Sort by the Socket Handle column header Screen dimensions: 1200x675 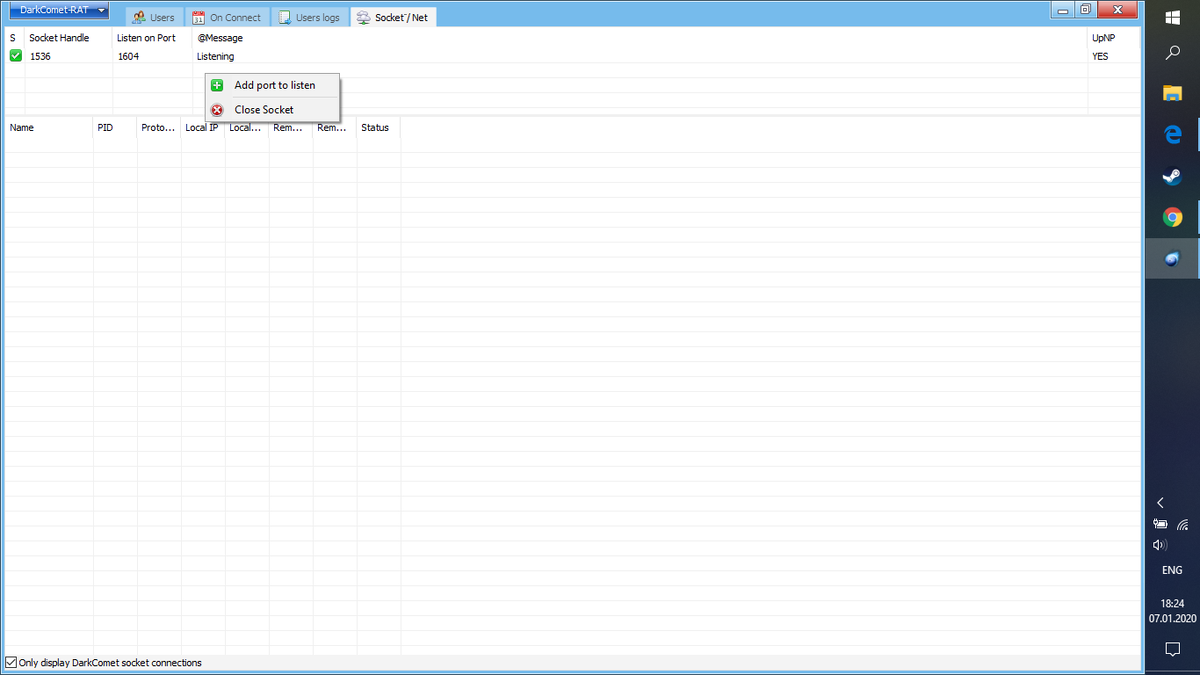click(68, 37)
